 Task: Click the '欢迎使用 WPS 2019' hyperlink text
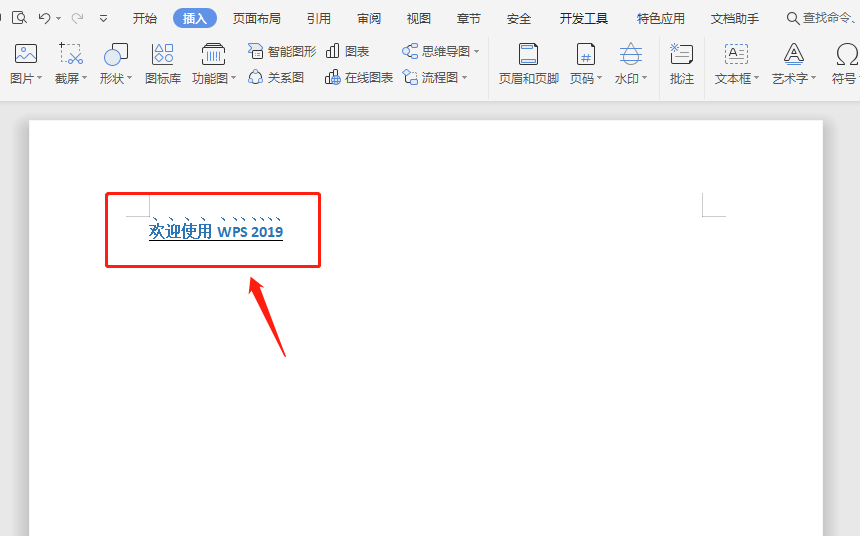[x=216, y=232]
